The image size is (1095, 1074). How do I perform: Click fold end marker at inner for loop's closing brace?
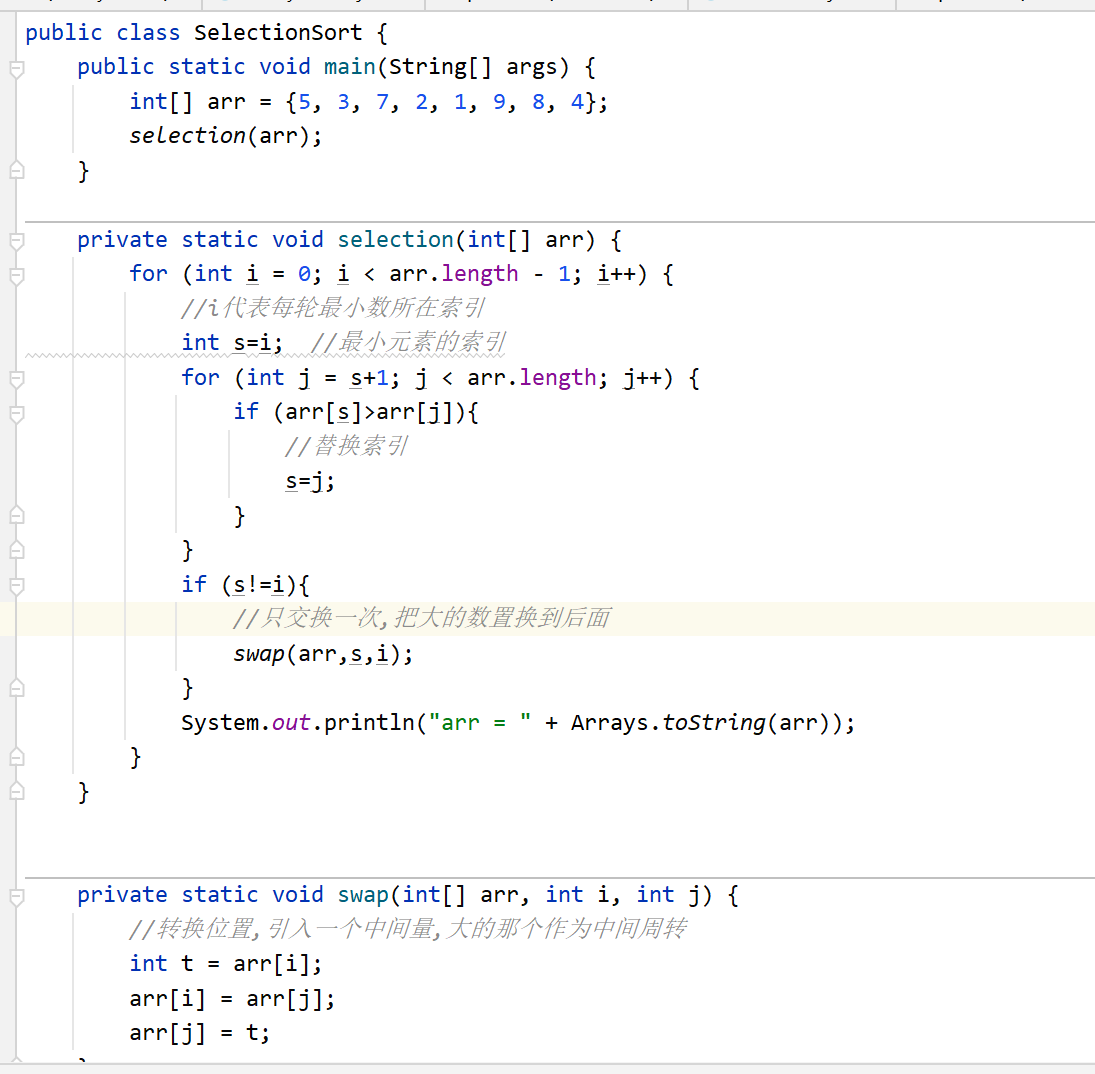(17, 550)
